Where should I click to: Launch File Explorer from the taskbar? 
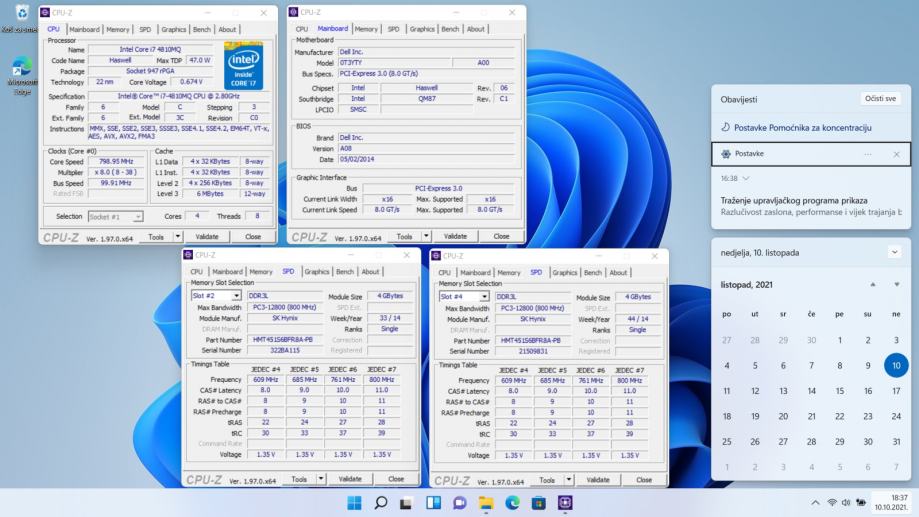coord(486,502)
